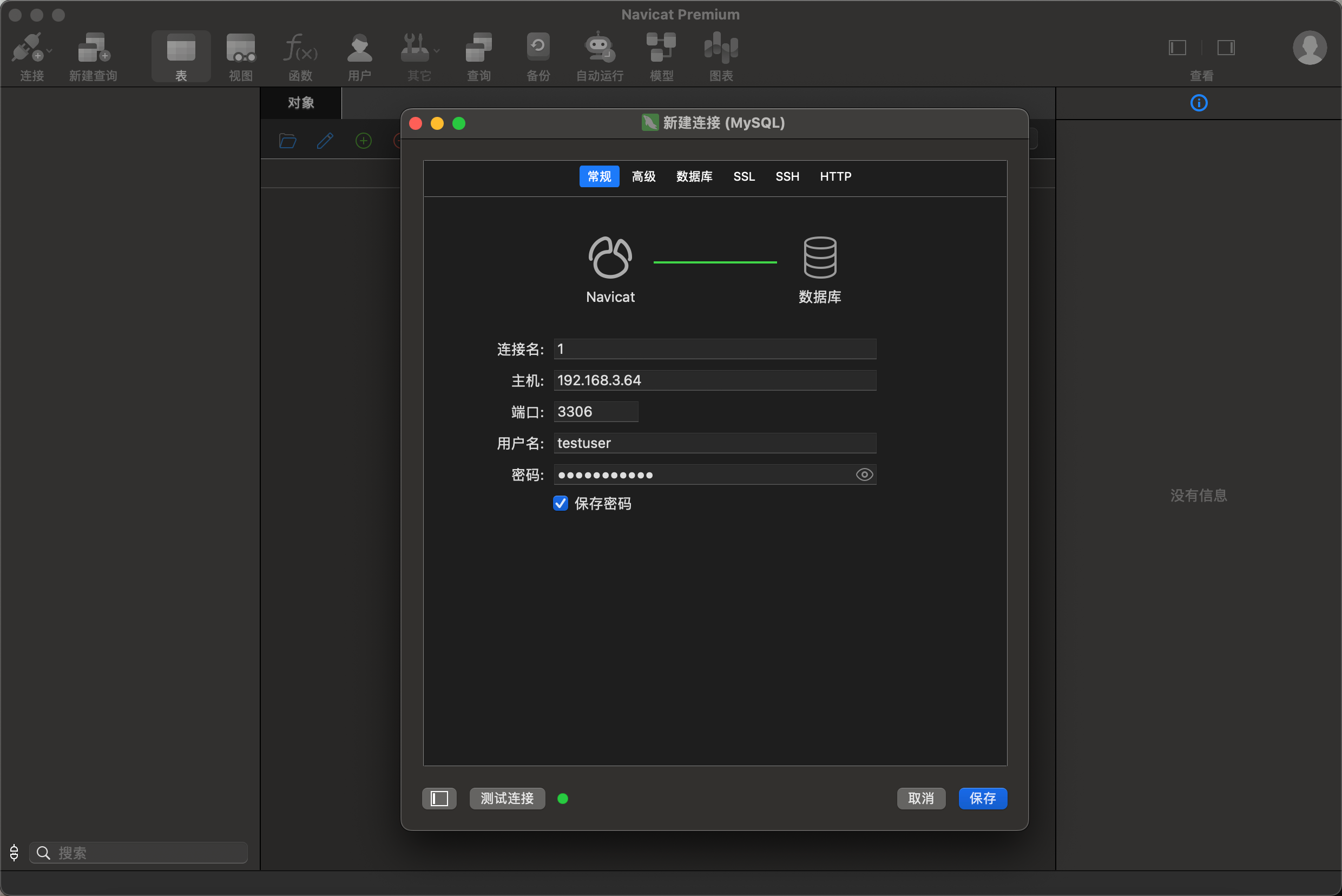Viewport: 1342px width, 896px height.
Task: Close the 新建连接 dialog with red button
Action: (x=416, y=123)
